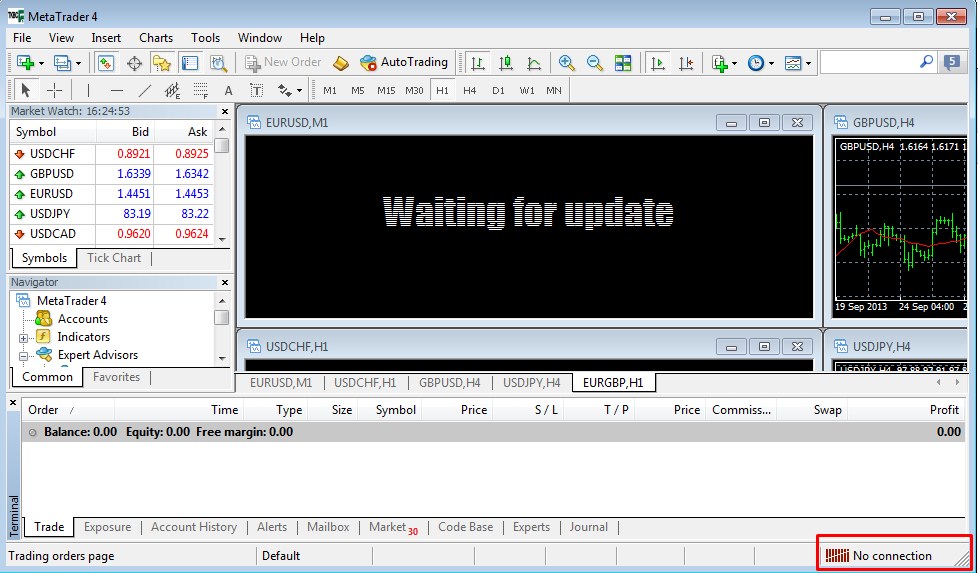Viewport: 978px width, 573px height.
Task: Open the chat notifications icon
Action: [x=952, y=62]
